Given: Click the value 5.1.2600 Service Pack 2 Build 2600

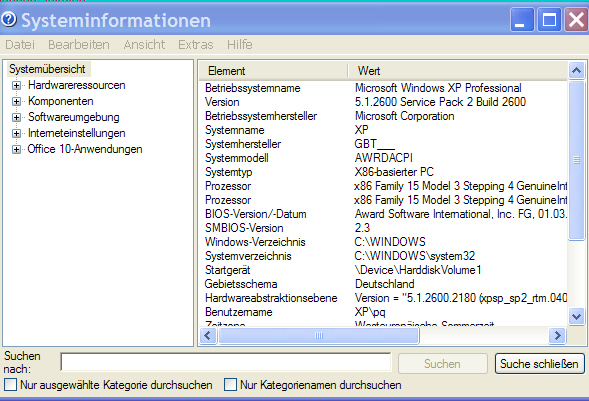Looking at the screenshot, I should pos(440,102).
